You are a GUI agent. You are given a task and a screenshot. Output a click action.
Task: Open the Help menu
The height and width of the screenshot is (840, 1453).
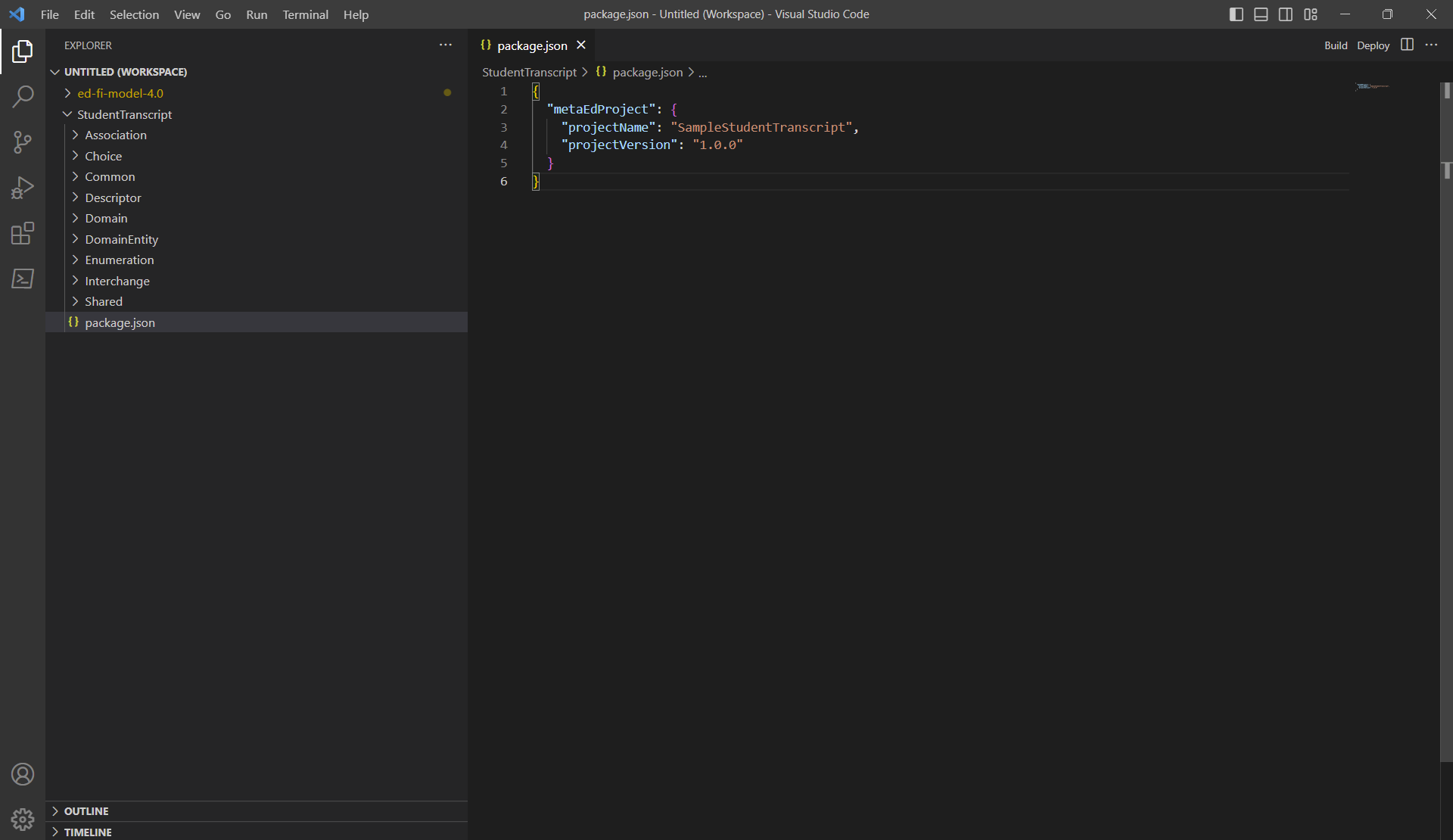[356, 14]
